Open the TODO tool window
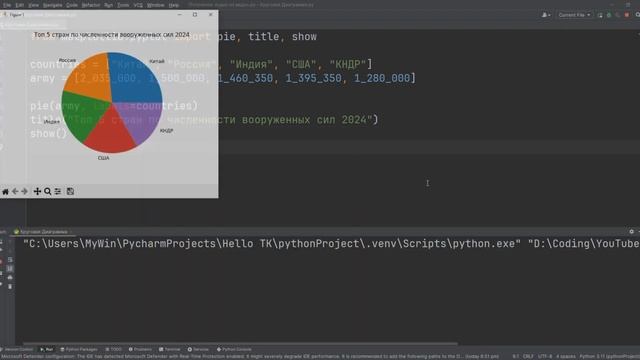This screenshot has width=640, height=360. [x=113, y=349]
